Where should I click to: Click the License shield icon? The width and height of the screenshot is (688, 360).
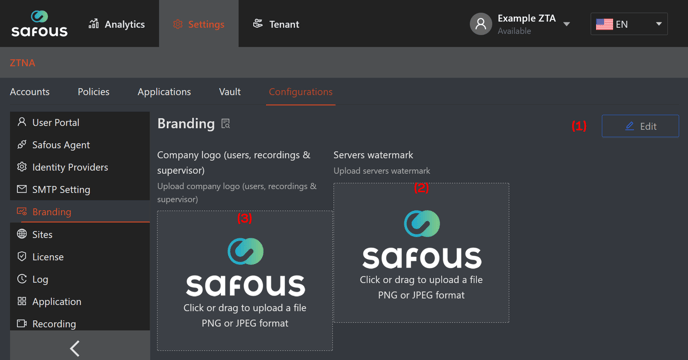22,256
